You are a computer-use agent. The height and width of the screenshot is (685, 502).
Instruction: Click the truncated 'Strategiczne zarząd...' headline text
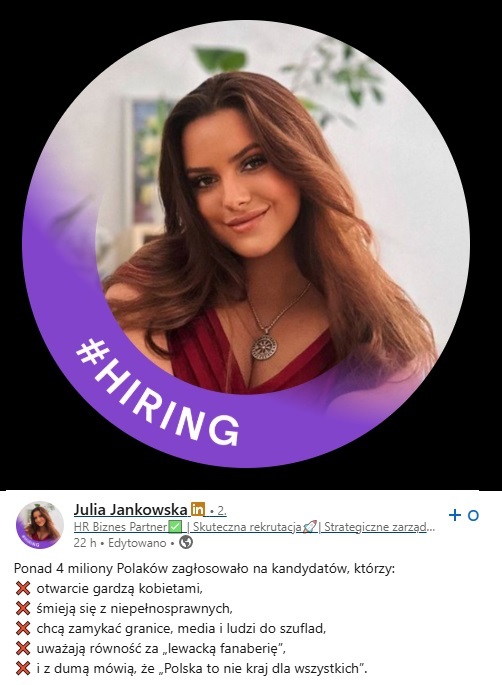380,527
